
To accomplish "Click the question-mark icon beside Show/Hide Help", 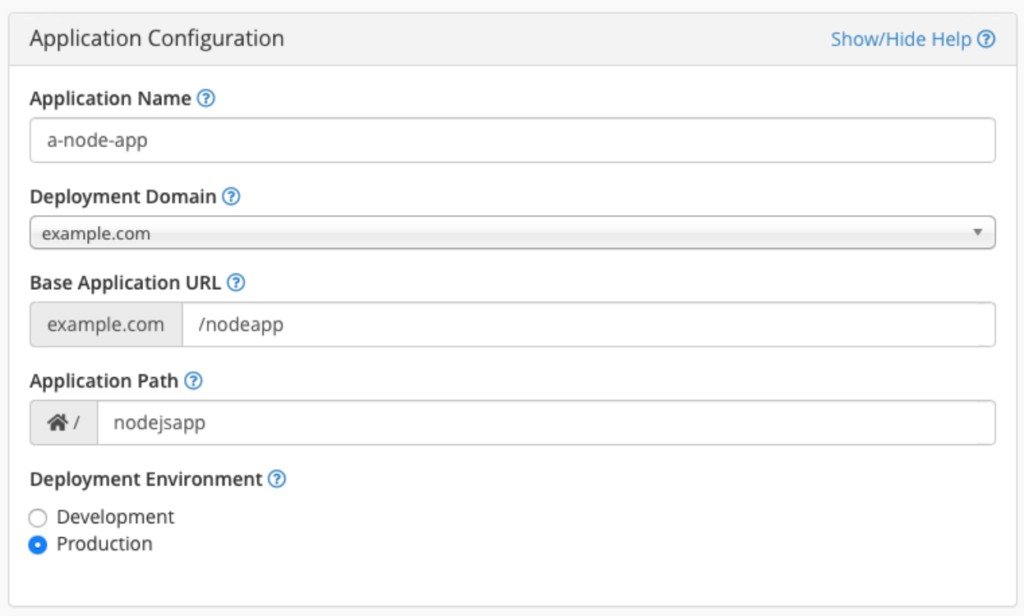I will [x=987, y=39].
